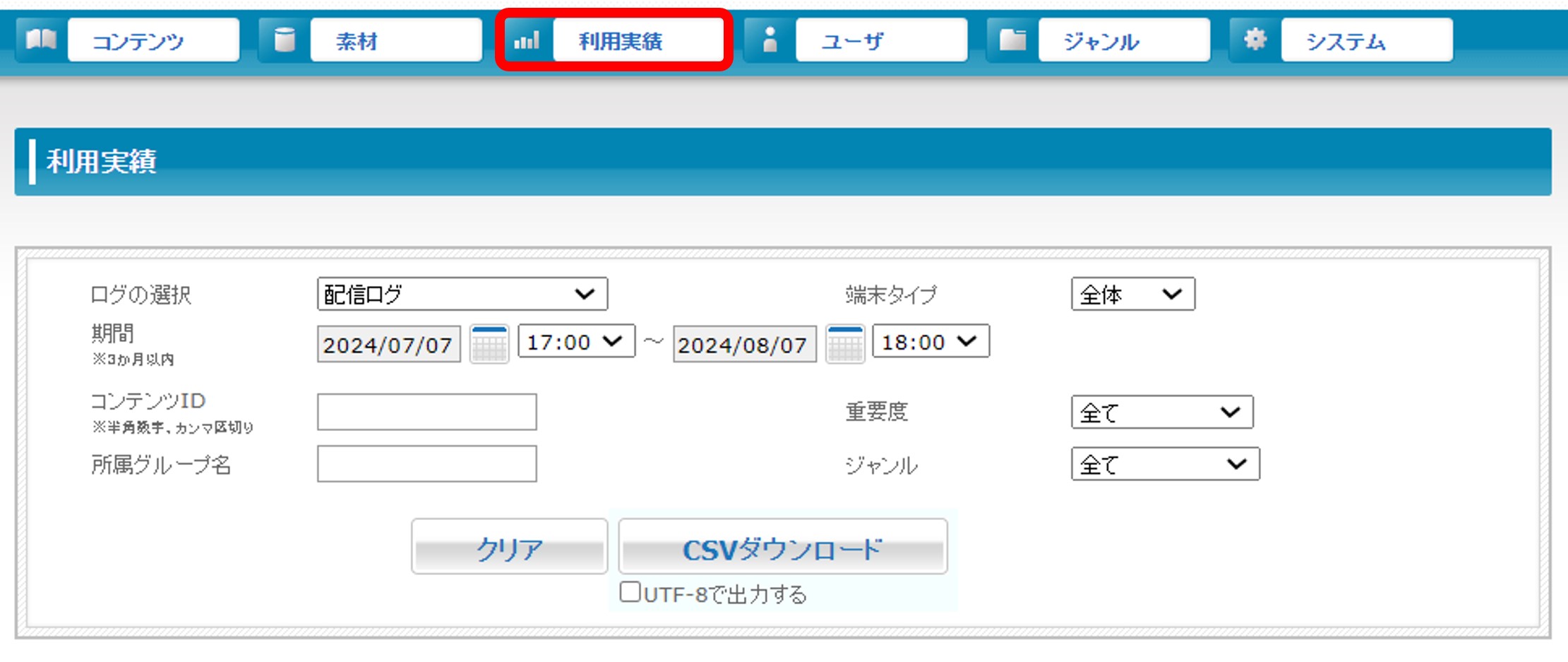The width and height of the screenshot is (1568, 662).
Task: Expand the ログの選択 dropdown showing 配信ログ
Action: coord(462,294)
